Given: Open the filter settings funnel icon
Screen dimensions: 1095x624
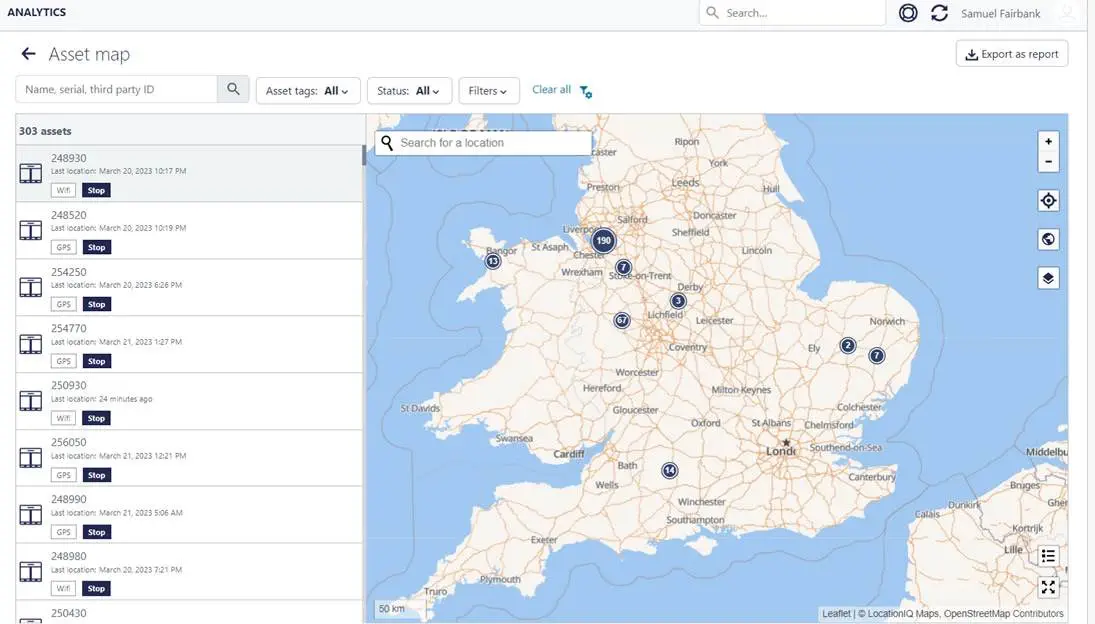Looking at the screenshot, I should point(586,91).
